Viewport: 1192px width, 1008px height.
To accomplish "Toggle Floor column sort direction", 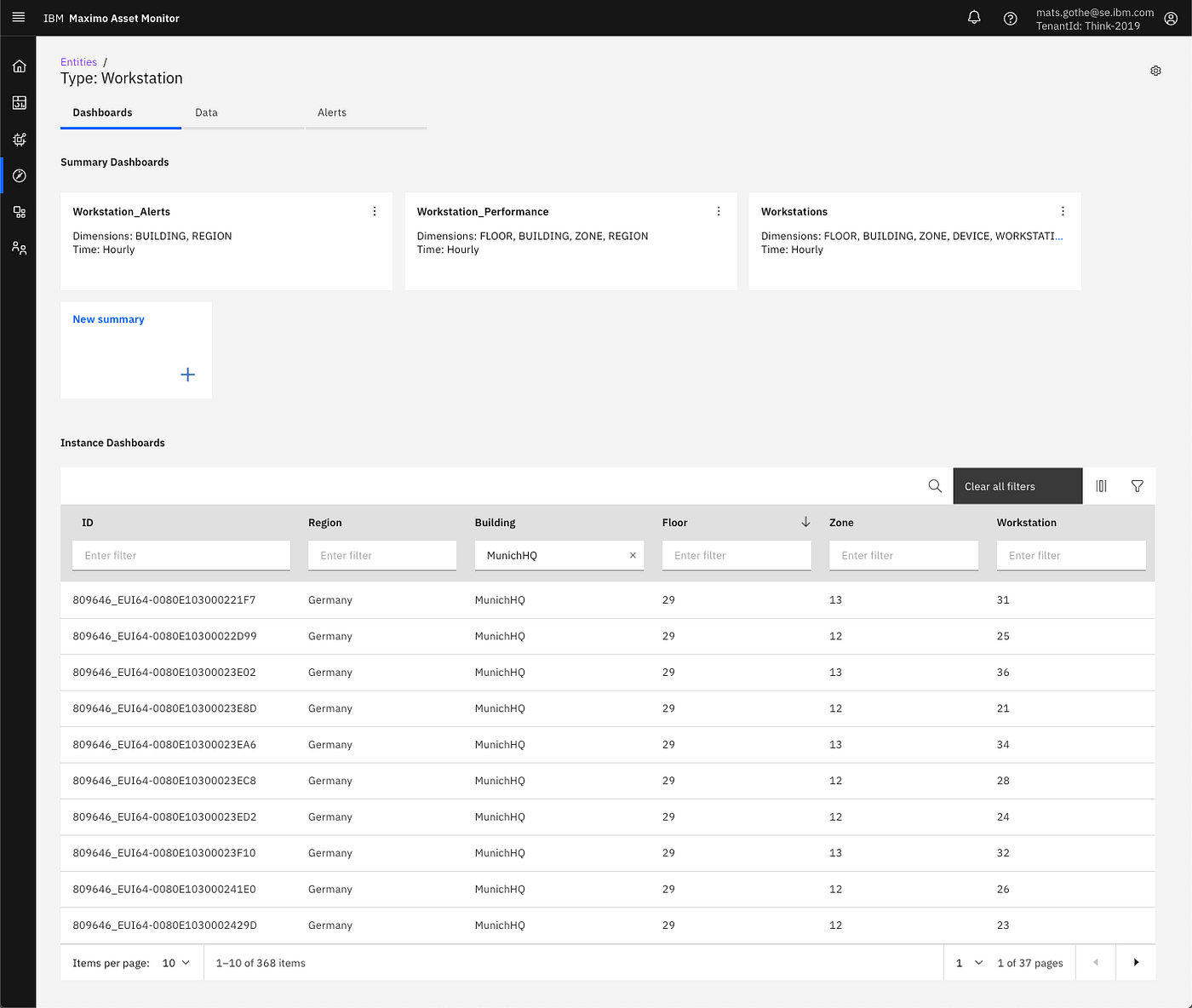I will 805,522.
